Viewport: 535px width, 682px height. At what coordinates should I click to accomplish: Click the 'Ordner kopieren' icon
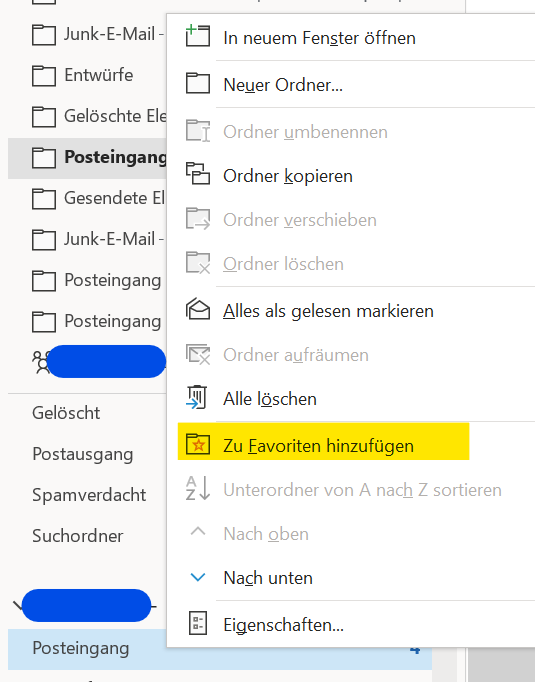[198, 174]
